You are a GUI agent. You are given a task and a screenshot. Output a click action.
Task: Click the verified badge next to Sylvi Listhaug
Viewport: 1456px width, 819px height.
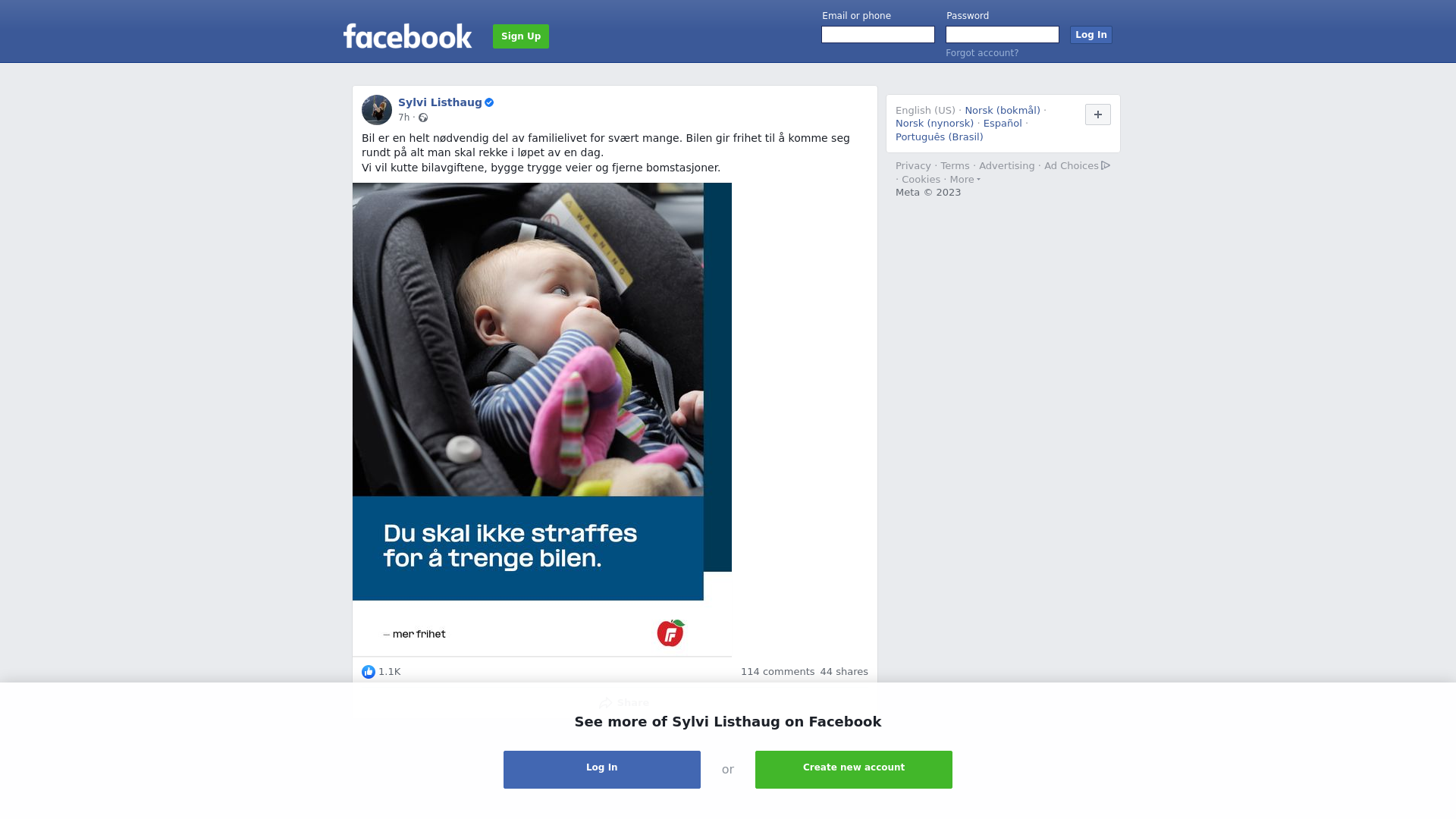(x=489, y=102)
